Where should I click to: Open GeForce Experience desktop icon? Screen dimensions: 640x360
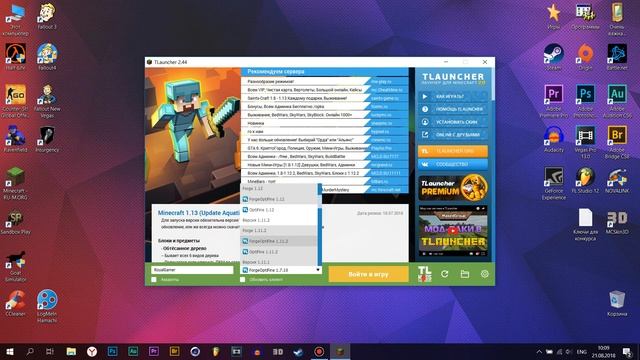[553, 183]
